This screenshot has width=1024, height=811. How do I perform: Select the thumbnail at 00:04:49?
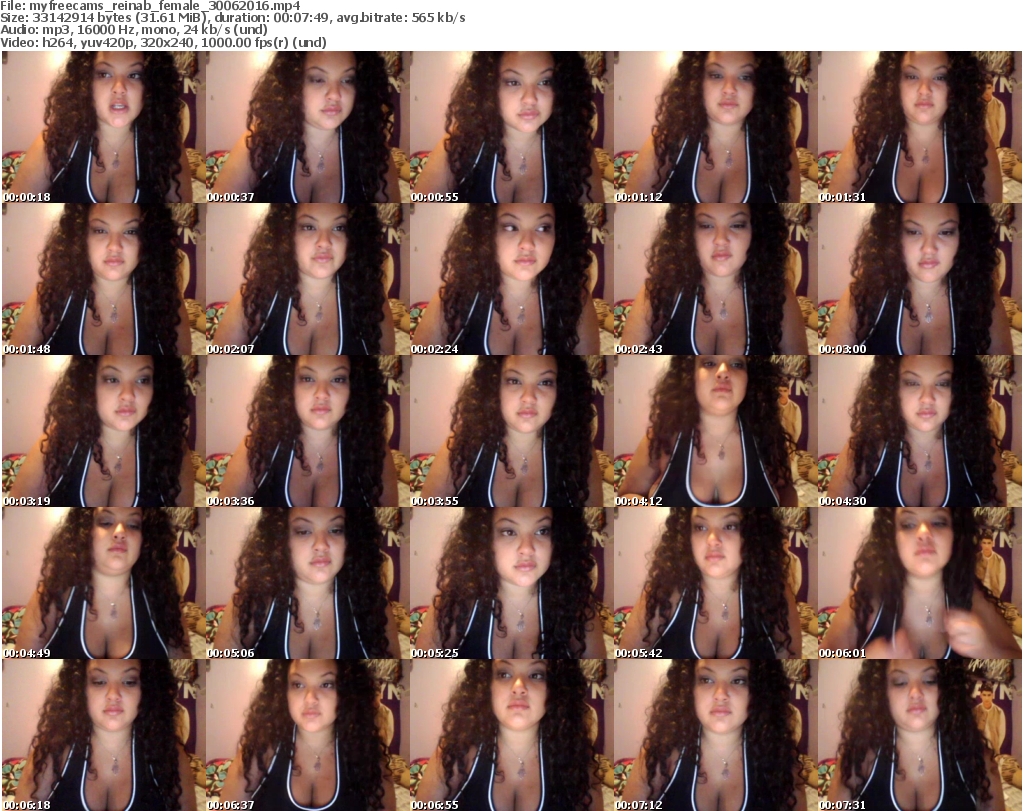coord(103,583)
